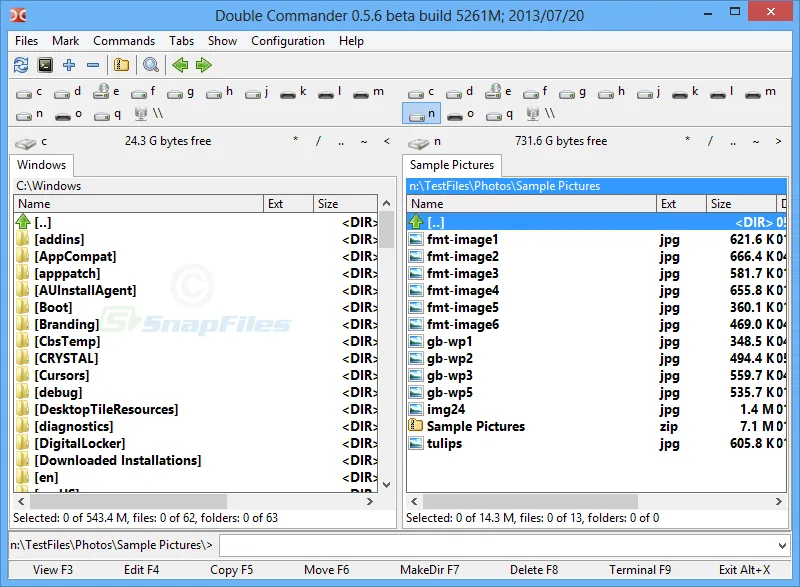Click left panel asterisk favorites button

click(x=295, y=140)
